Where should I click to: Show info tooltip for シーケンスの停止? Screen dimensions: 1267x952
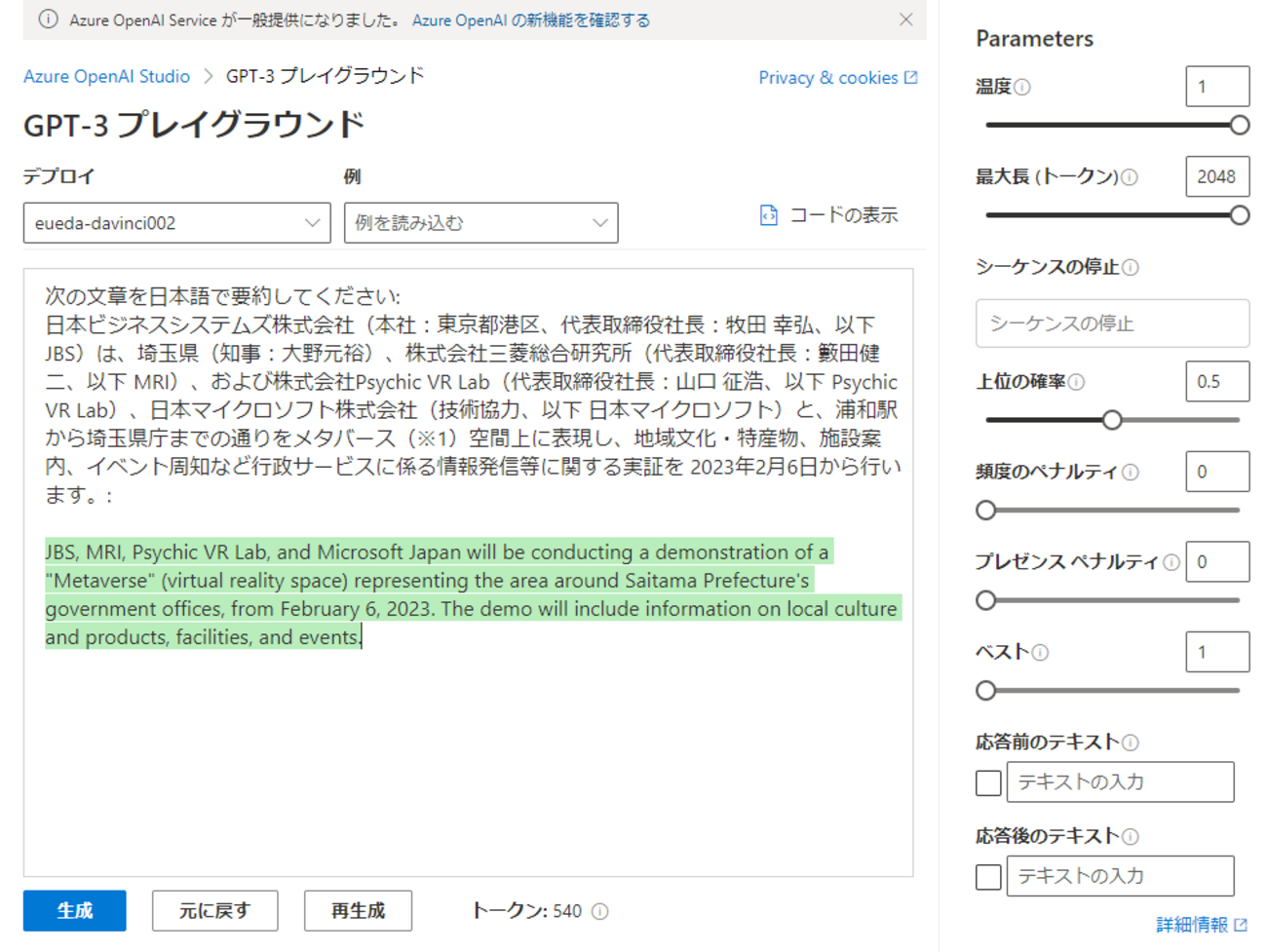pos(1131,267)
